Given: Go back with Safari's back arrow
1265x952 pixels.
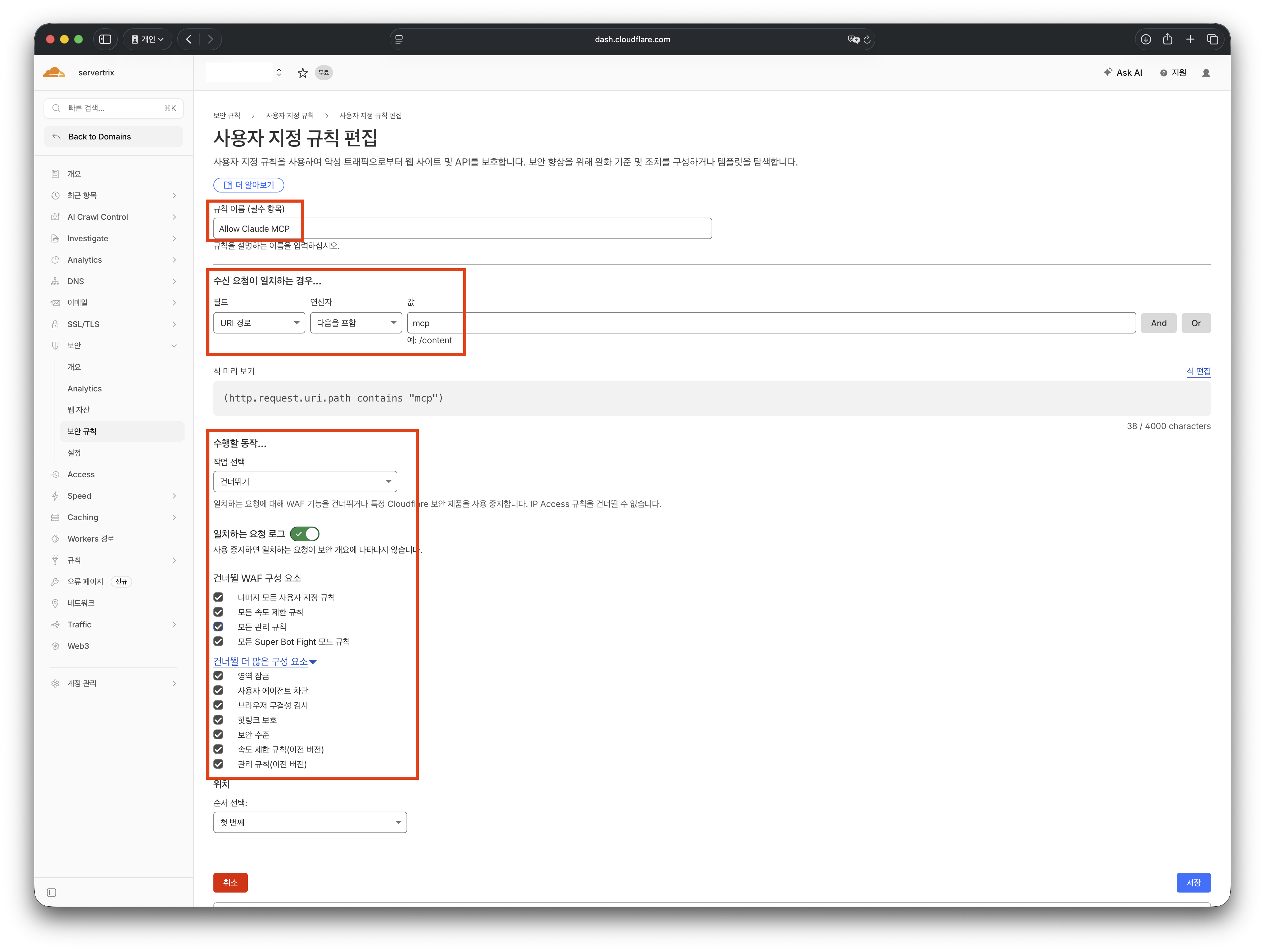Looking at the screenshot, I should (189, 39).
